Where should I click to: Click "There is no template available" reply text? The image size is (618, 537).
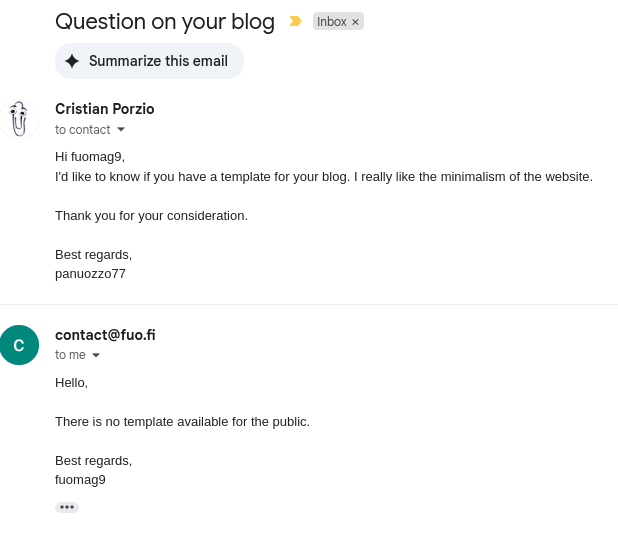click(x=182, y=421)
